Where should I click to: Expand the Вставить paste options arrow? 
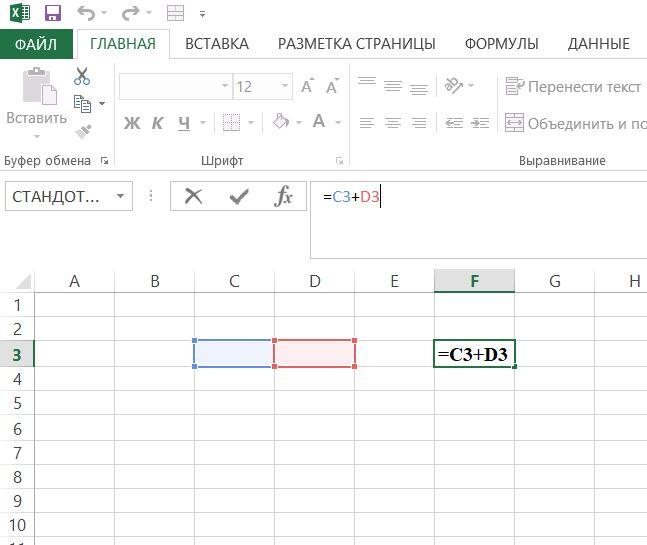click(37, 136)
